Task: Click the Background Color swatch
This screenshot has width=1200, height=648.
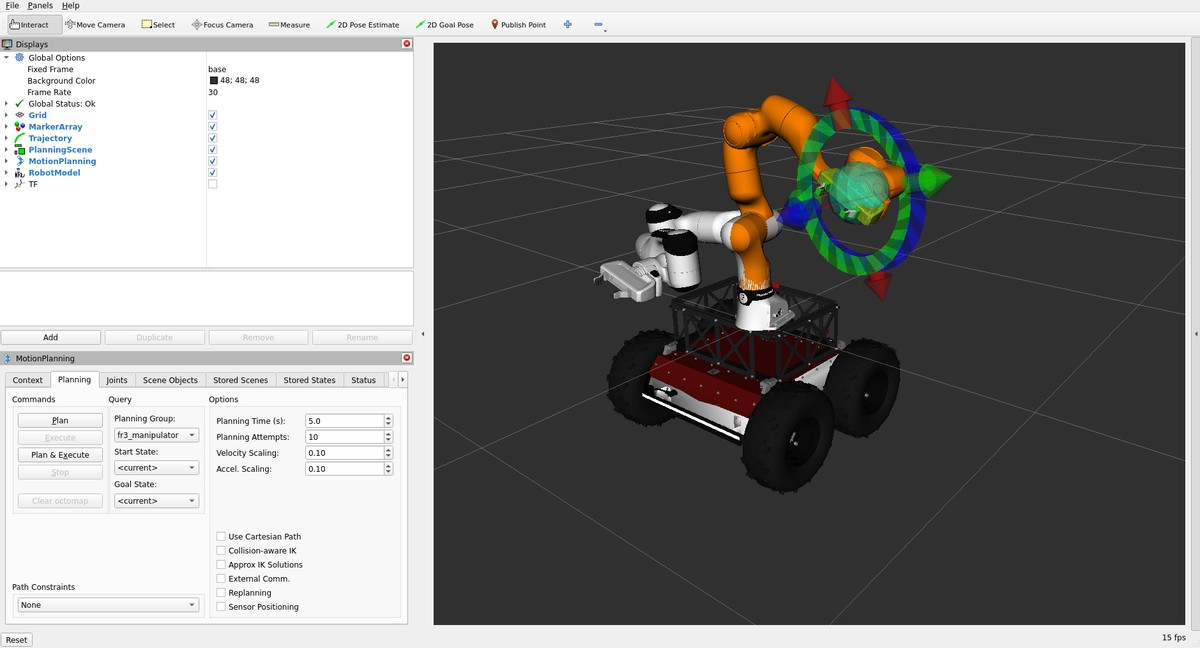Action: [213, 81]
